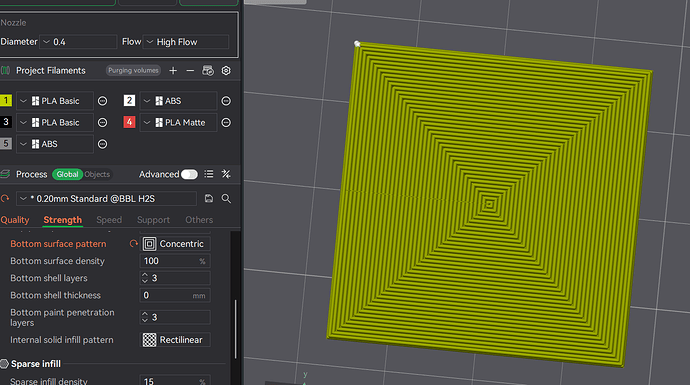Click filament 3 black color swatch

[6, 122]
